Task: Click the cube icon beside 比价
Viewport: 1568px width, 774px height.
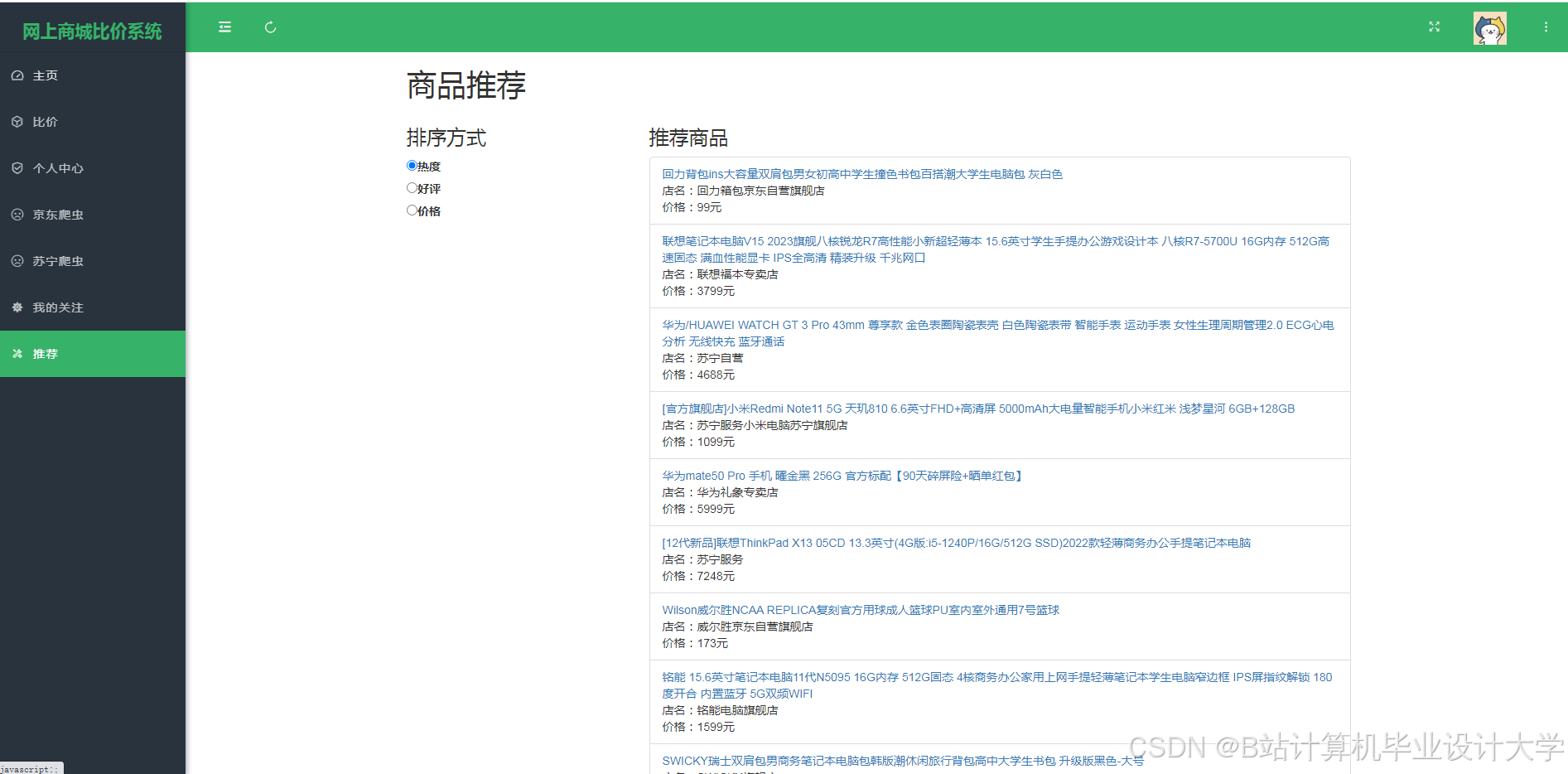Action: click(x=17, y=122)
